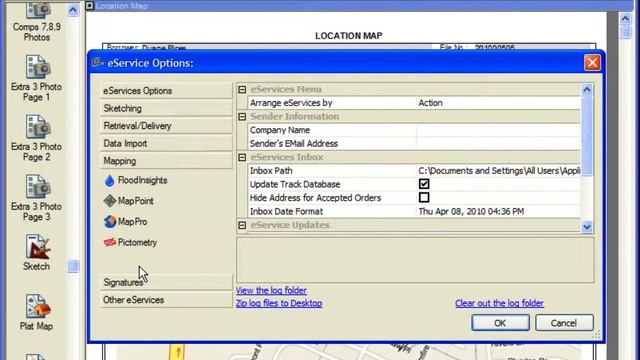This screenshot has height=360, width=640.
Task: Open Extra 3 Photo Page 2 icon
Action: coord(38,127)
